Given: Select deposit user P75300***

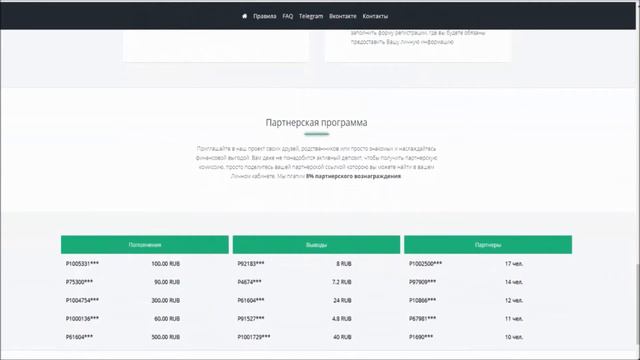Looking at the screenshot, I should click(79, 282).
